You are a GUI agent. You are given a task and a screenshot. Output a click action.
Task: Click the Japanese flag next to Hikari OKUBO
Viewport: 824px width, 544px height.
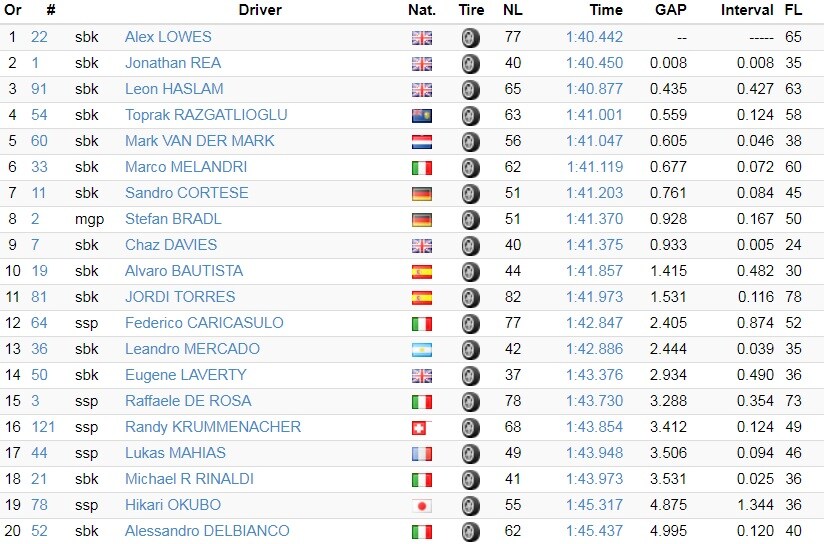[x=421, y=506]
